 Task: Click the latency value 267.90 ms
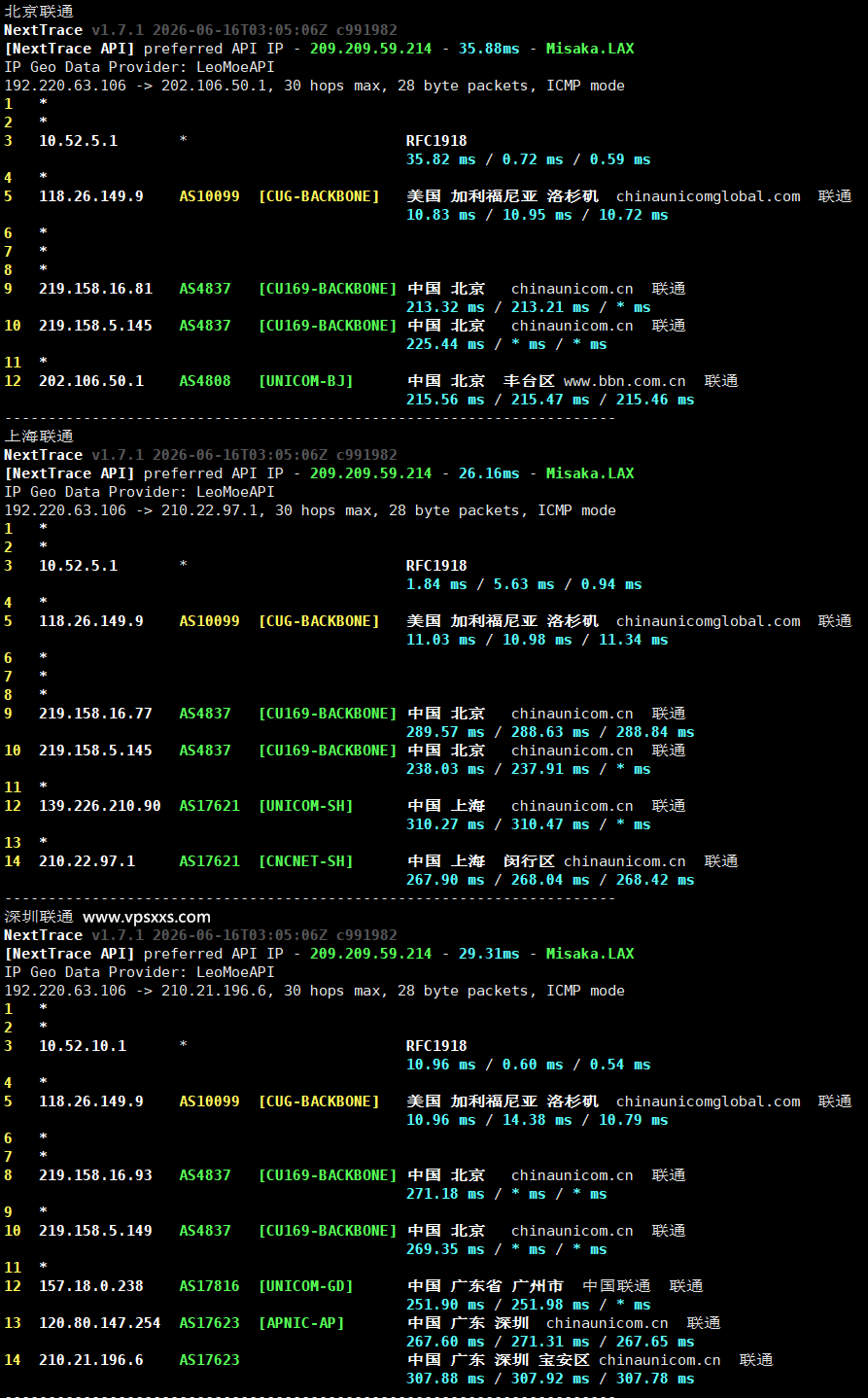click(x=445, y=880)
